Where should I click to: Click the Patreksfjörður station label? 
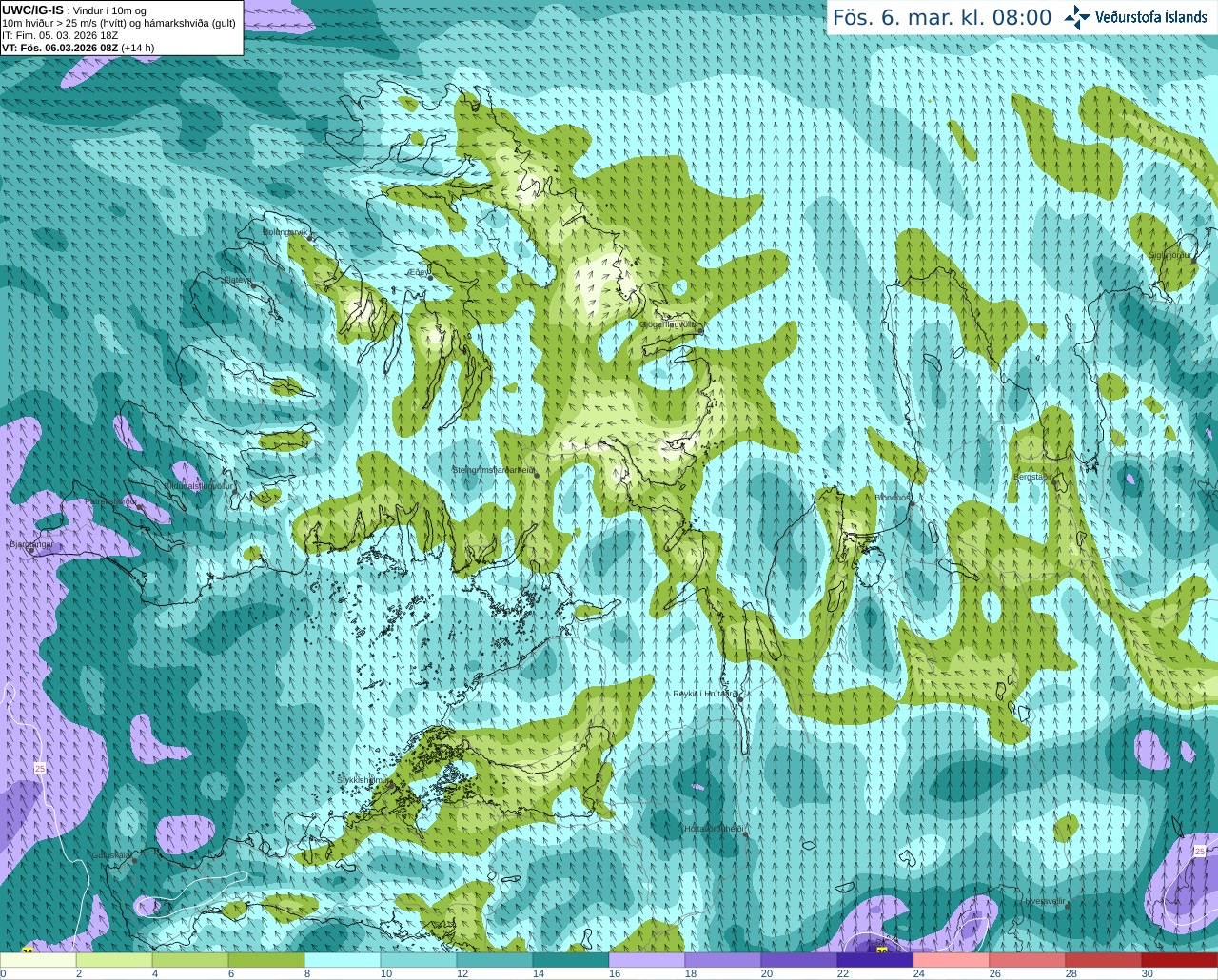tap(111, 500)
